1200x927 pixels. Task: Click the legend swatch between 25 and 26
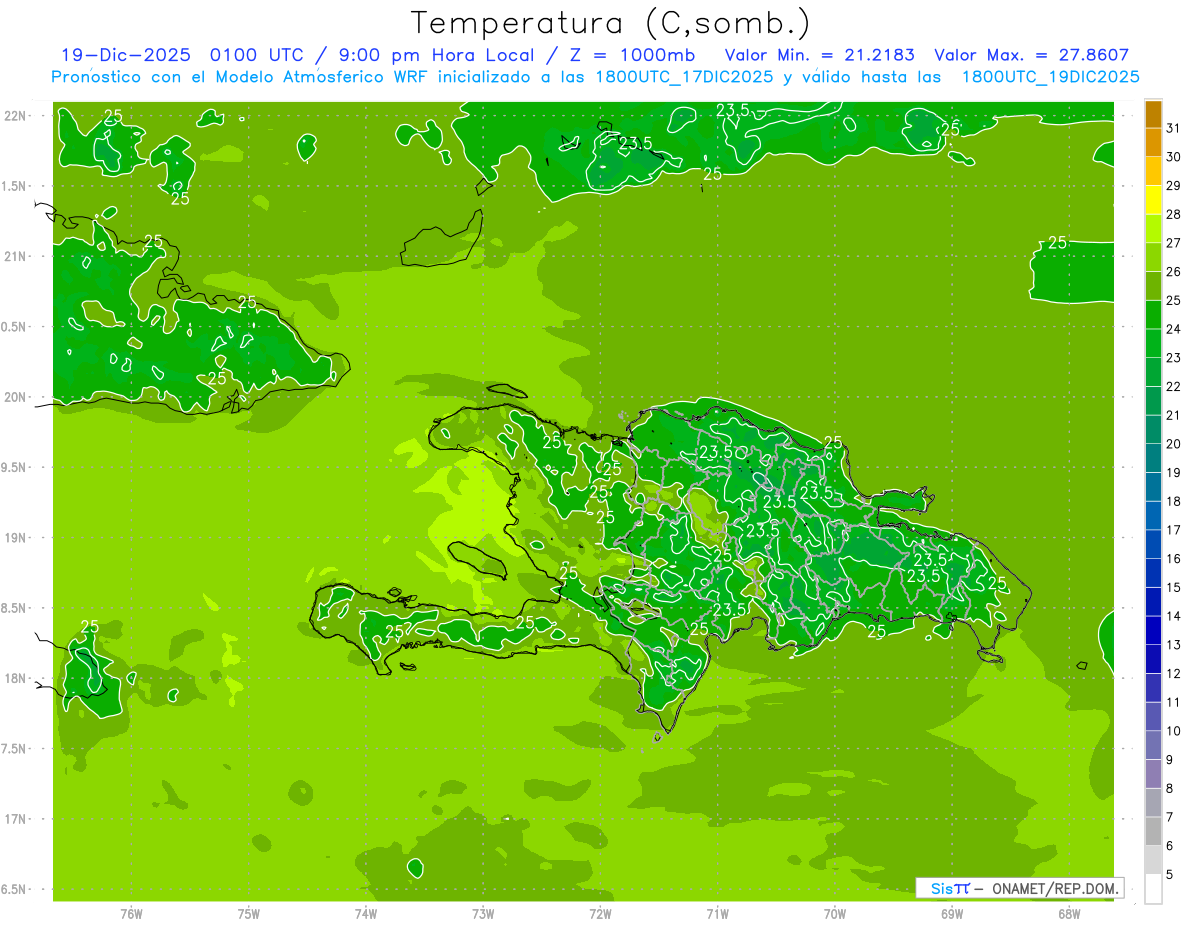click(1153, 286)
